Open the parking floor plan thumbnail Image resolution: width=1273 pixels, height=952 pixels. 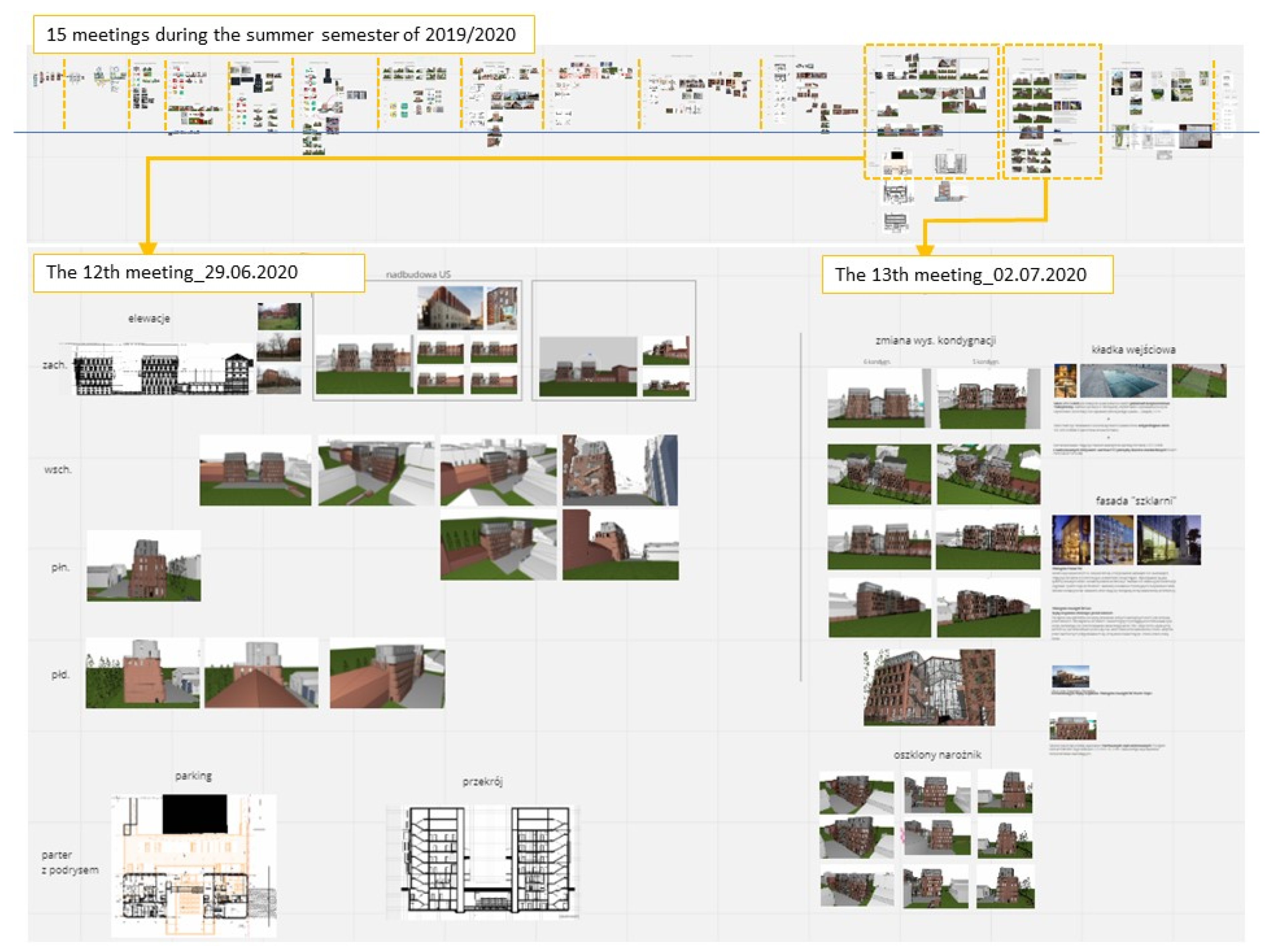click(194, 865)
